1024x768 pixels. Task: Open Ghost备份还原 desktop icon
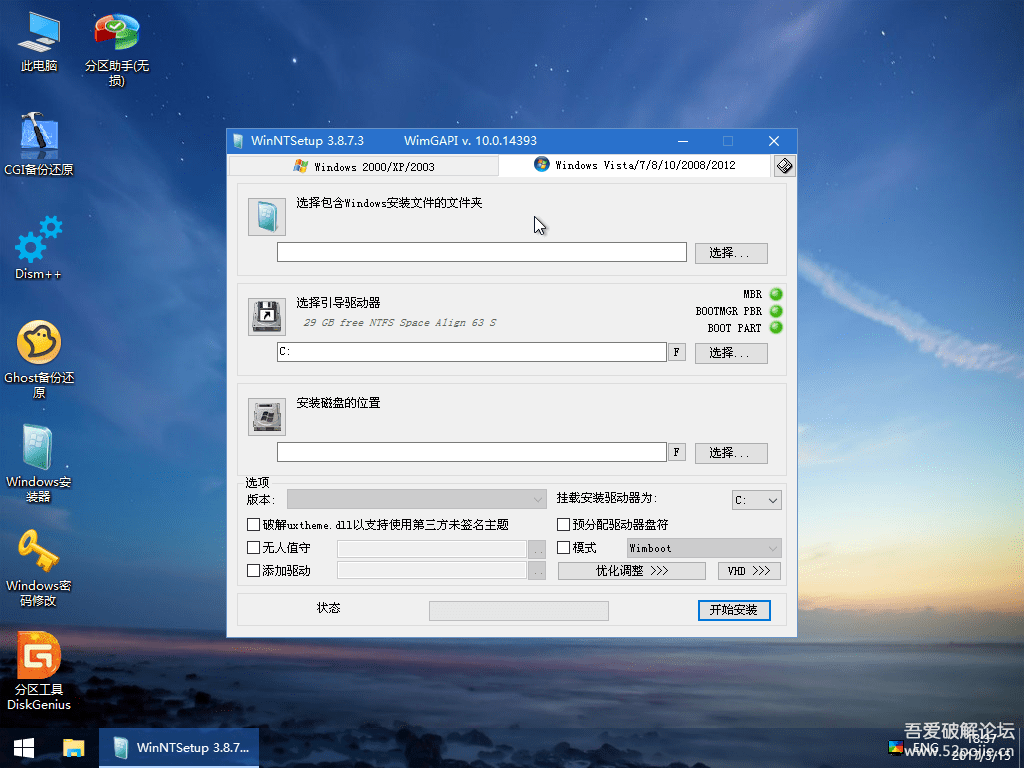[x=39, y=359]
